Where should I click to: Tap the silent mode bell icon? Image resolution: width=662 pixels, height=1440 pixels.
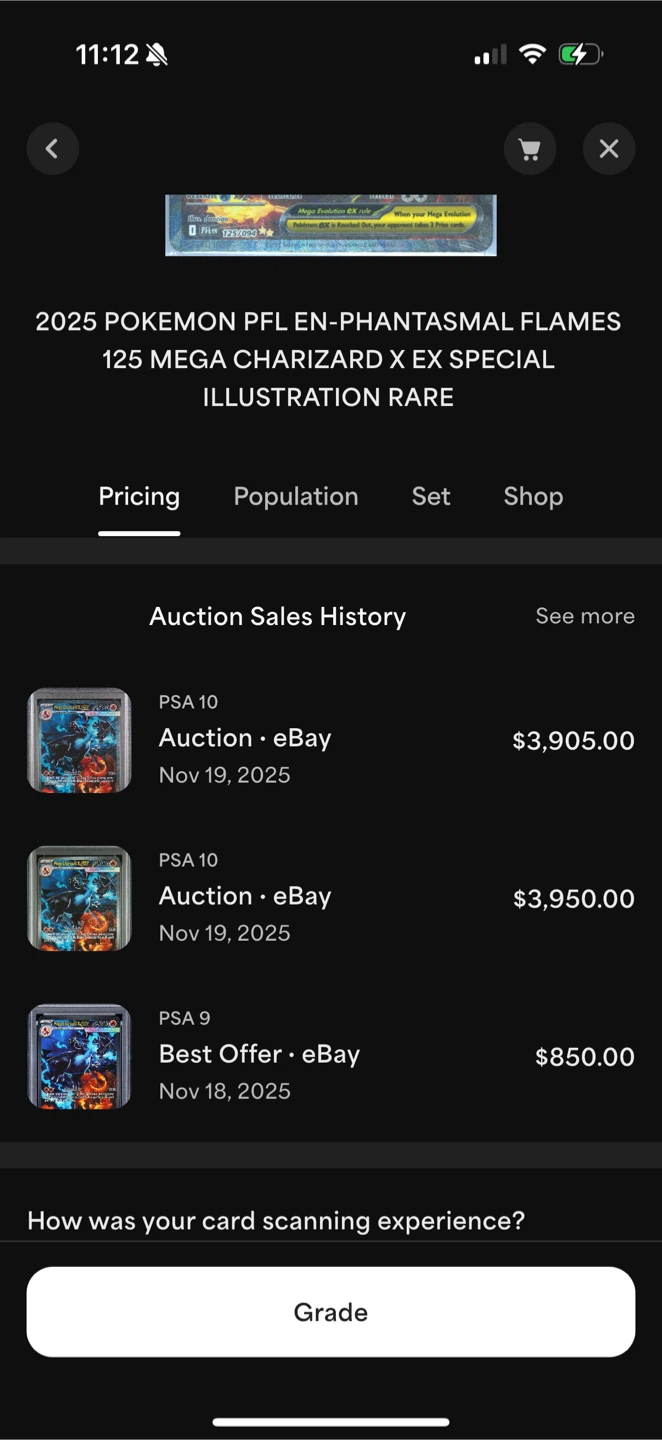[x=157, y=55]
